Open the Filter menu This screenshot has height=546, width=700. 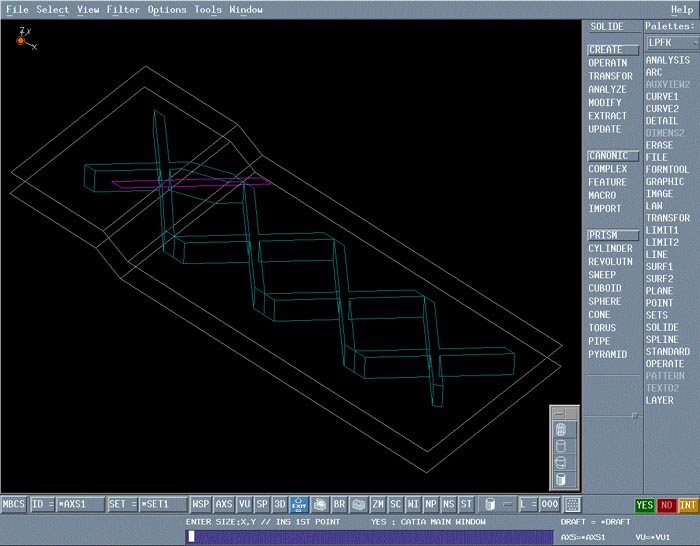(x=123, y=10)
